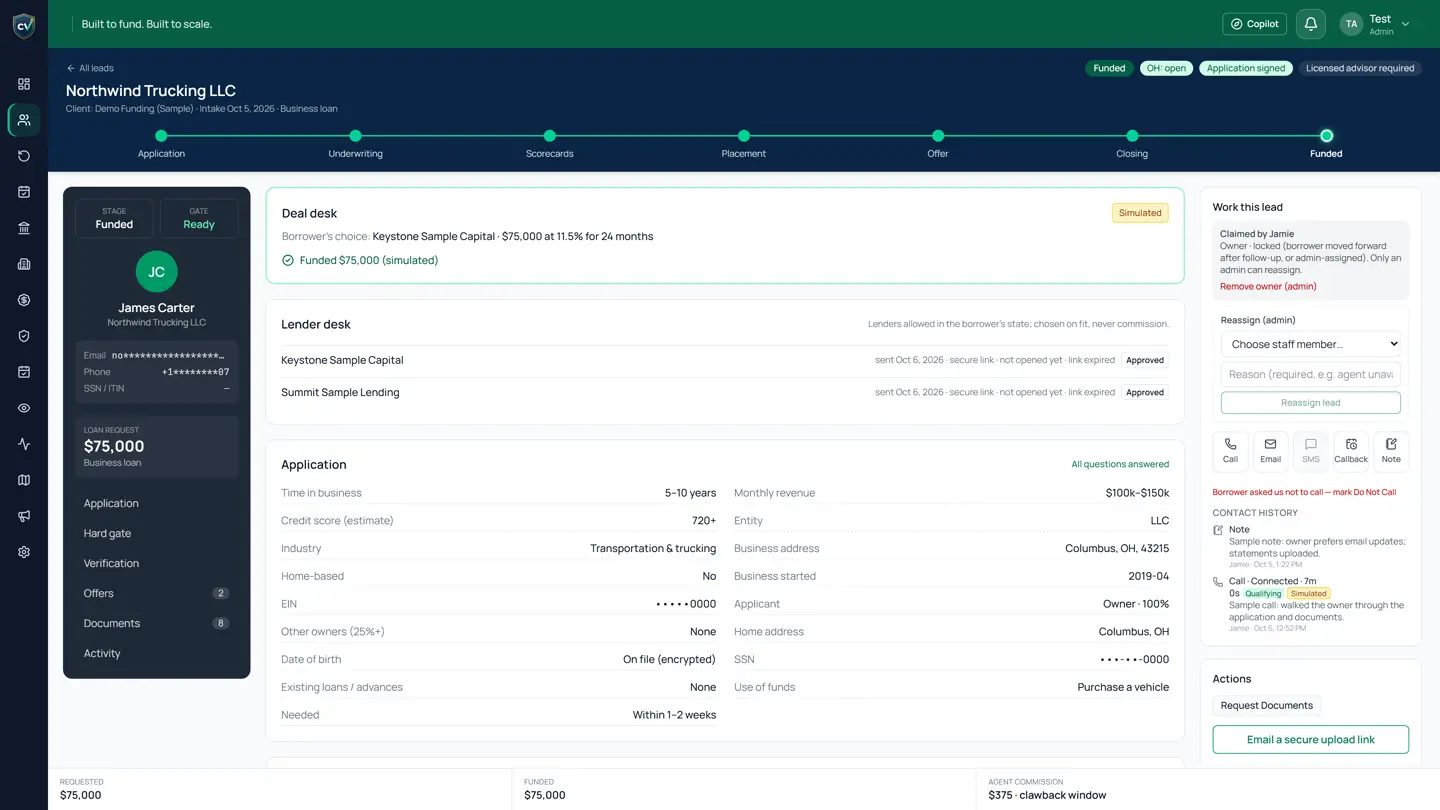This screenshot has height=810, width=1440.
Task: Click the Keystone Sample Capital lender row
Action: [x=725, y=360]
